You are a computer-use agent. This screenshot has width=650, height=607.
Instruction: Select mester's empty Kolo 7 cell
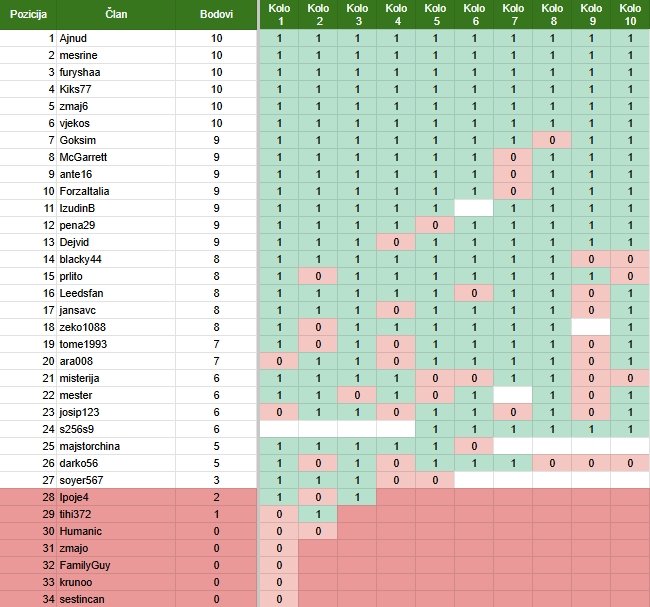[513, 395]
